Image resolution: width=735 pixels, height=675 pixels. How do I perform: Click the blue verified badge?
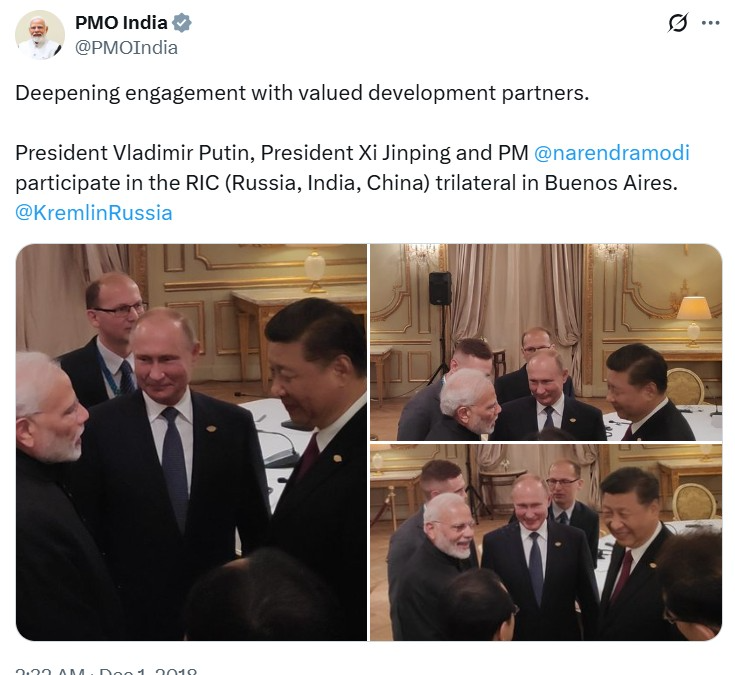coord(181,23)
